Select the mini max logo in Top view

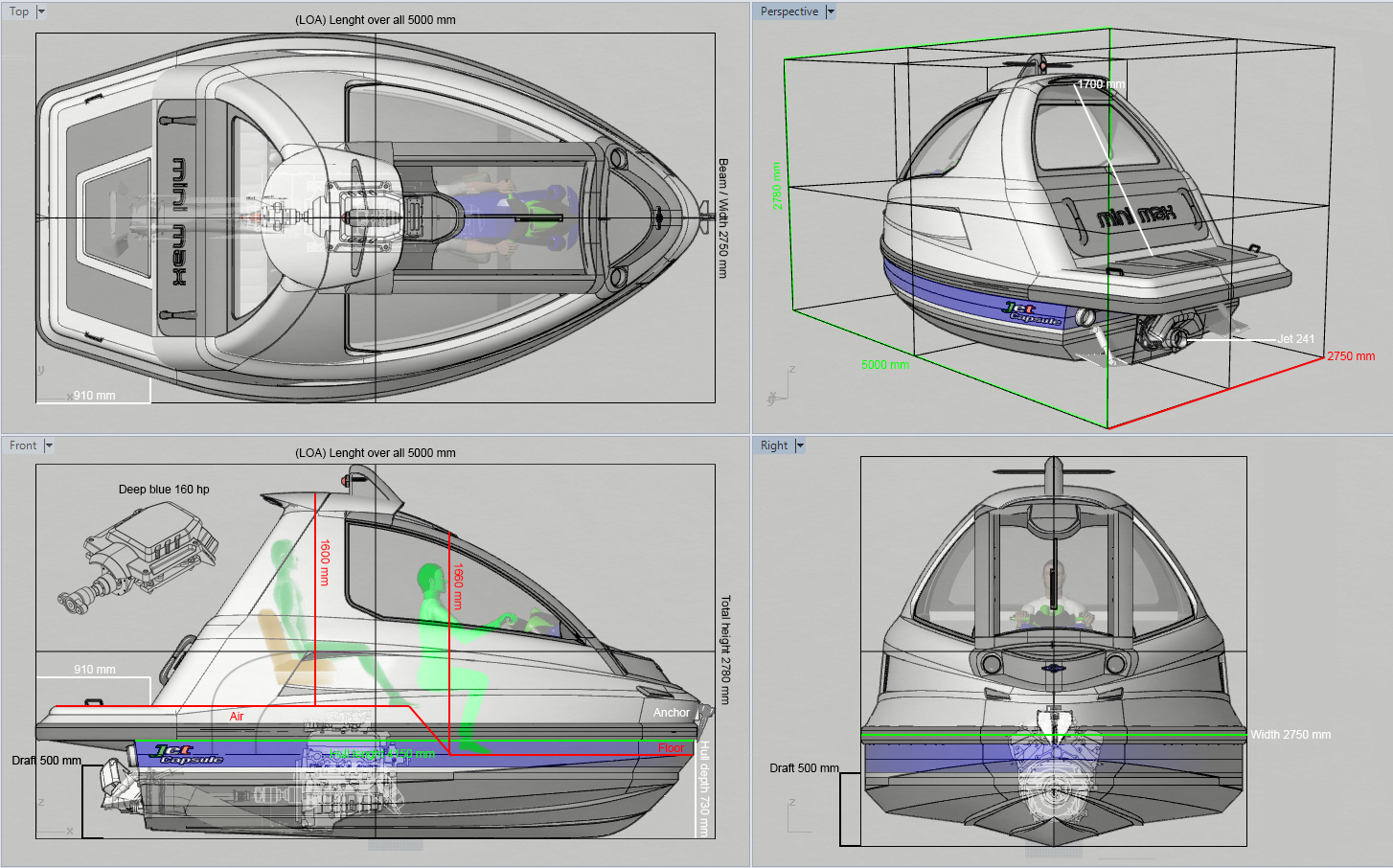pyautogui.click(x=178, y=222)
